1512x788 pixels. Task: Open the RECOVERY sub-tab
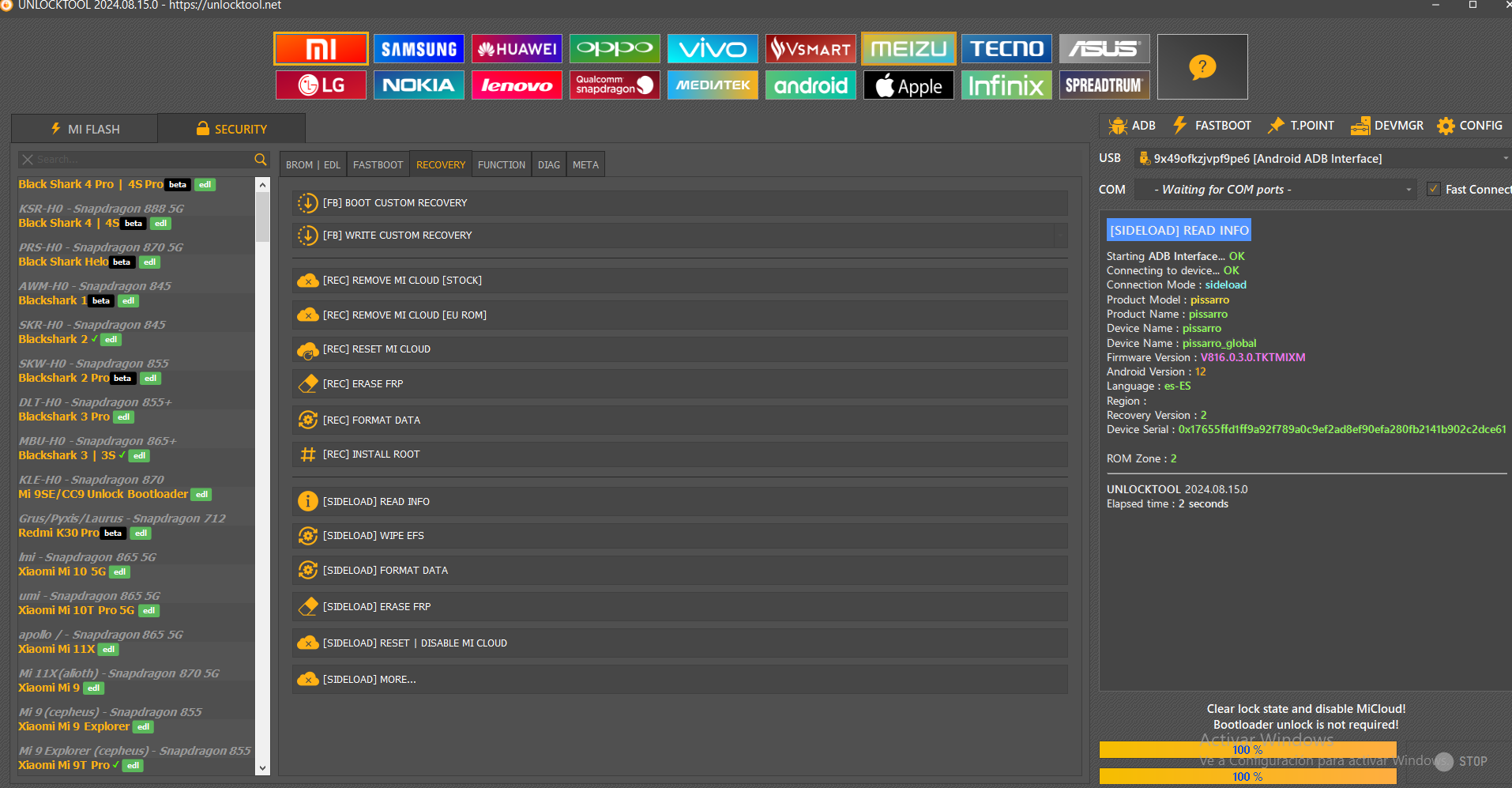[441, 164]
